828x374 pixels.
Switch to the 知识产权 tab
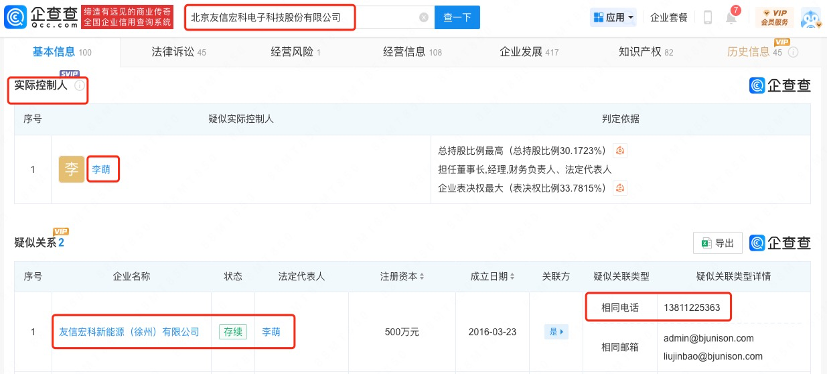pos(646,52)
